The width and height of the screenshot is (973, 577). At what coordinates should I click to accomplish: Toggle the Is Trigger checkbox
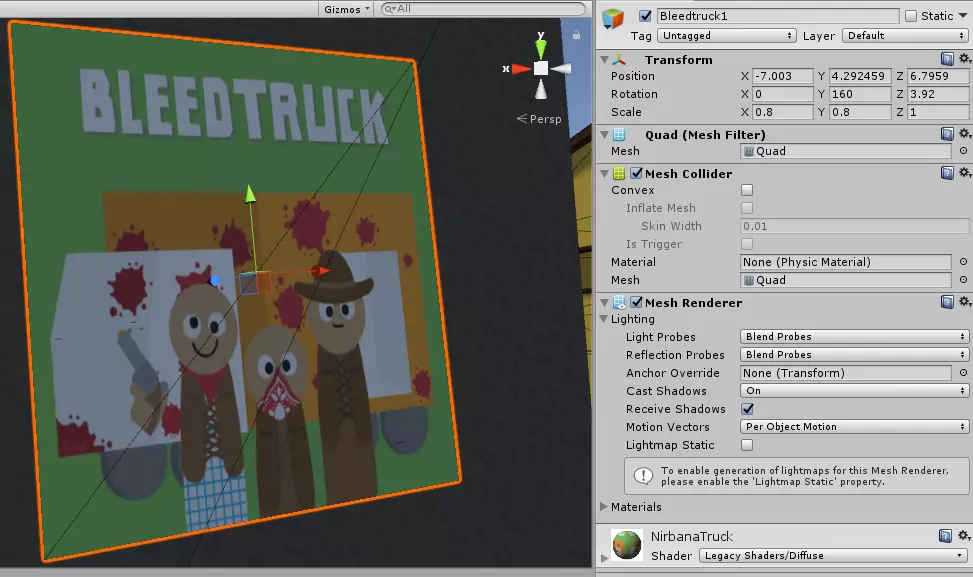[x=747, y=244]
